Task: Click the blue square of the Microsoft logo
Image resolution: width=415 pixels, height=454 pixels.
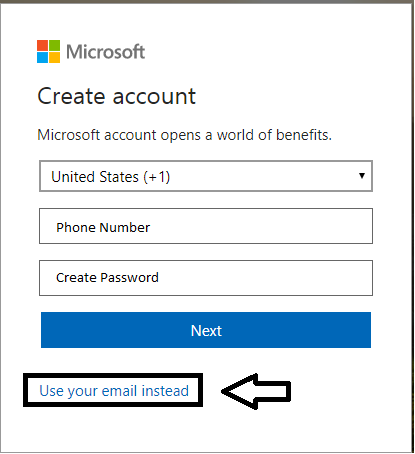Action: 42,57
